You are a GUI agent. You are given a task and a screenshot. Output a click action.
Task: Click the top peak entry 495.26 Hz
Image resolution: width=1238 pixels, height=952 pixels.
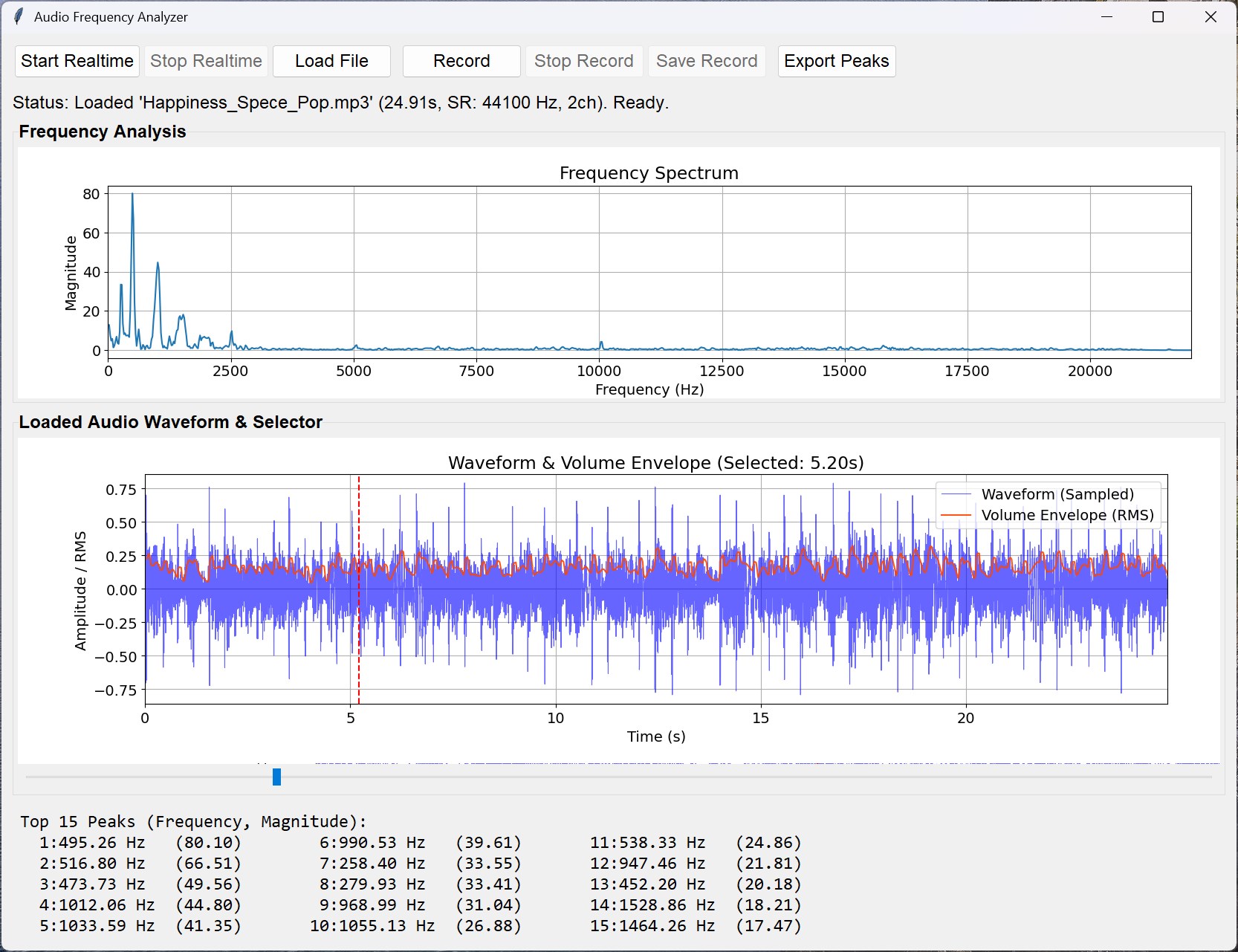141,843
